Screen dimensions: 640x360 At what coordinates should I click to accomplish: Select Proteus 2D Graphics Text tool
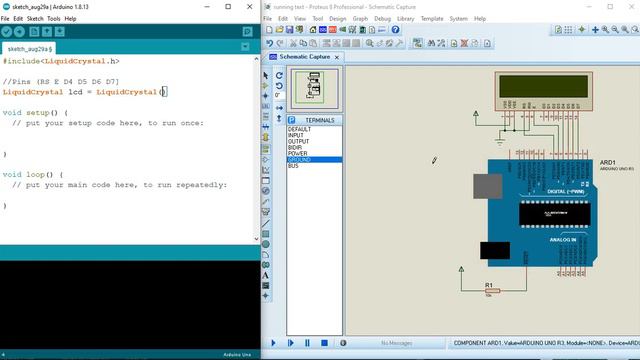click(266, 276)
